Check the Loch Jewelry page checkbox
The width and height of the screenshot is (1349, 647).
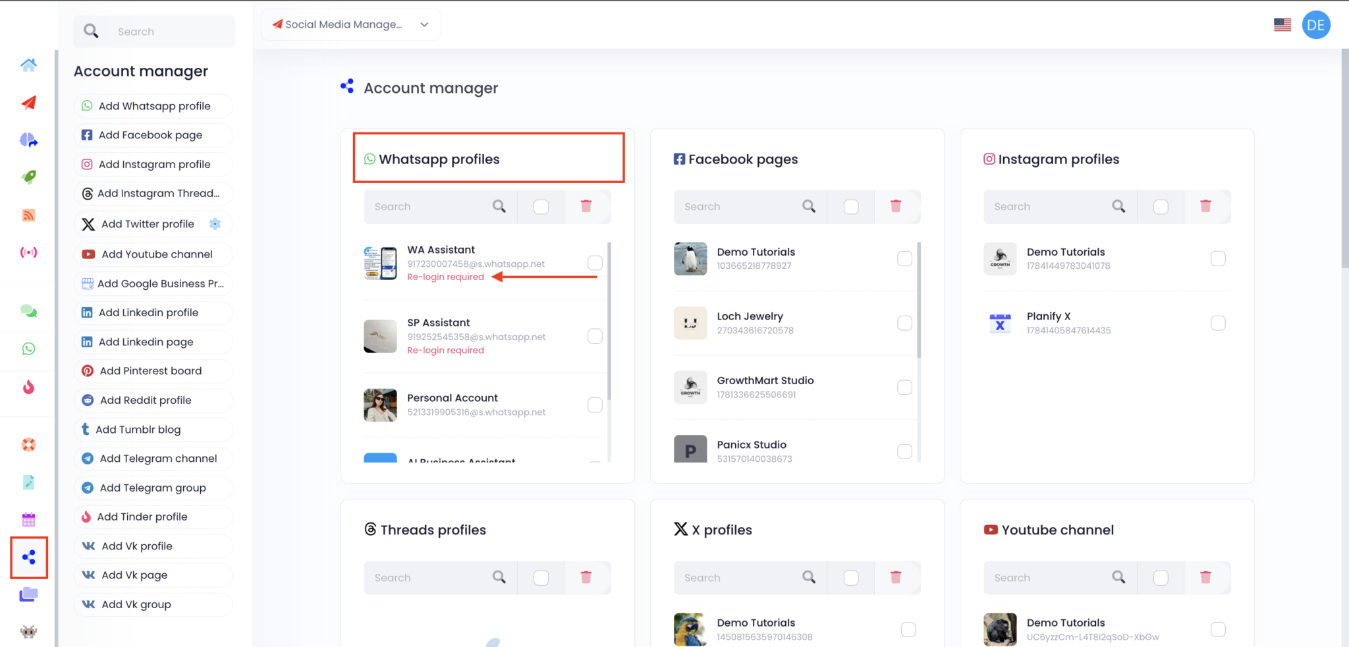(x=905, y=323)
